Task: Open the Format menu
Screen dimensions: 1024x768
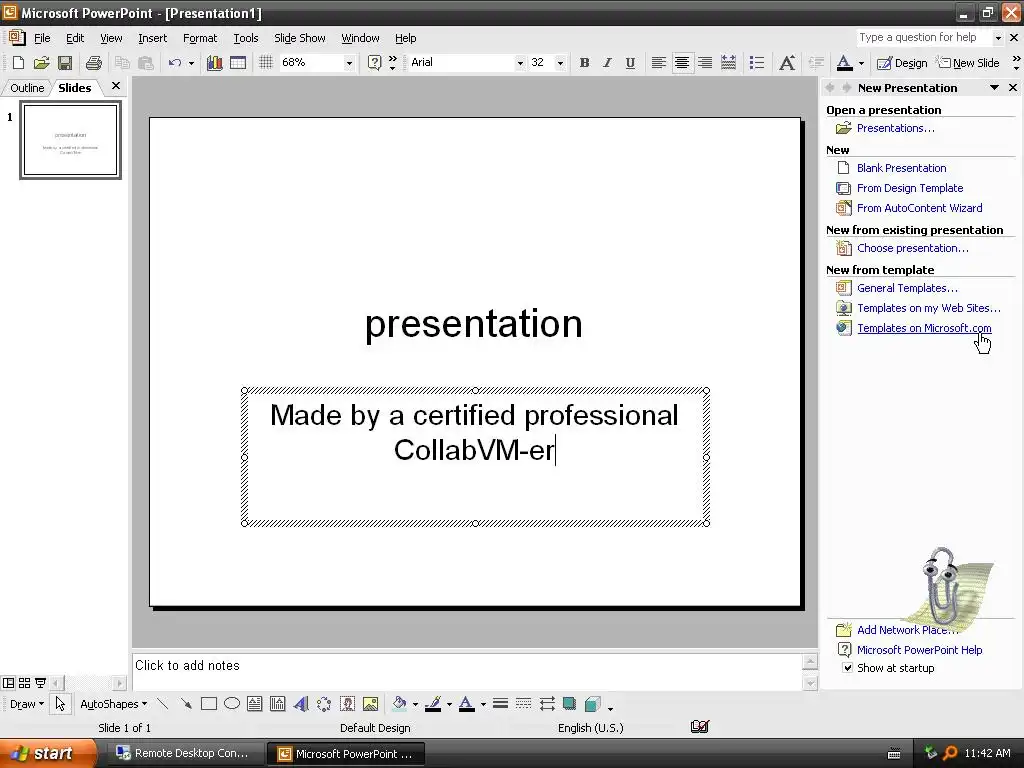Action: point(200,38)
